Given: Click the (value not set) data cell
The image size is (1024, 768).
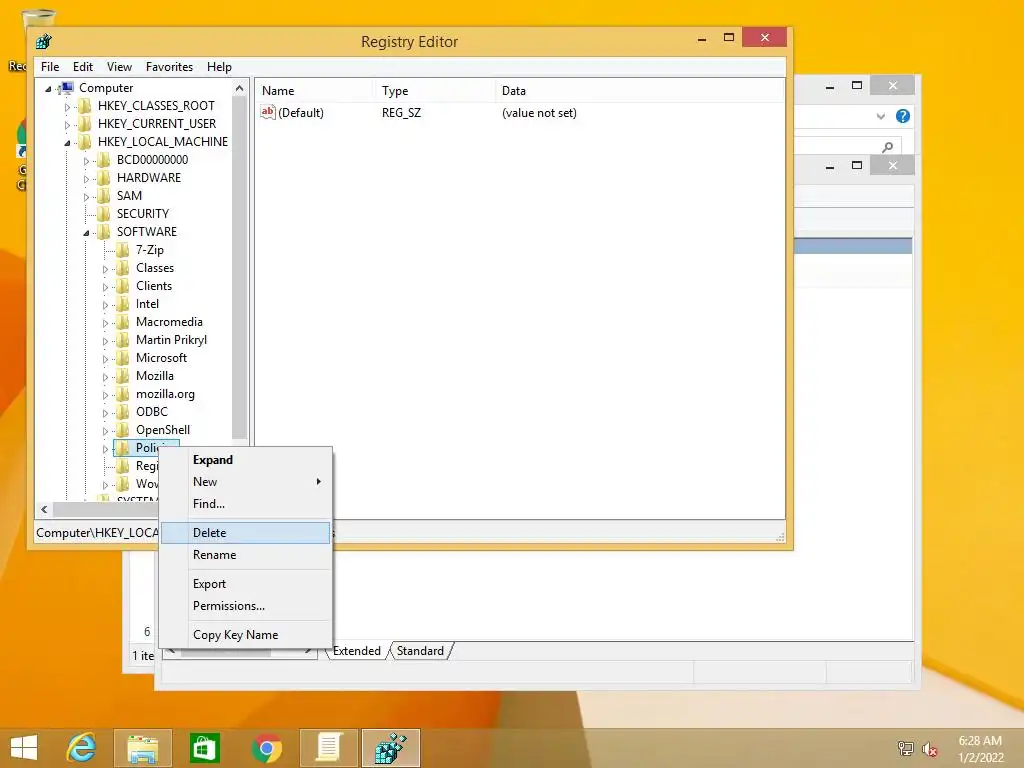Looking at the screenshot, I should (539, 113).
